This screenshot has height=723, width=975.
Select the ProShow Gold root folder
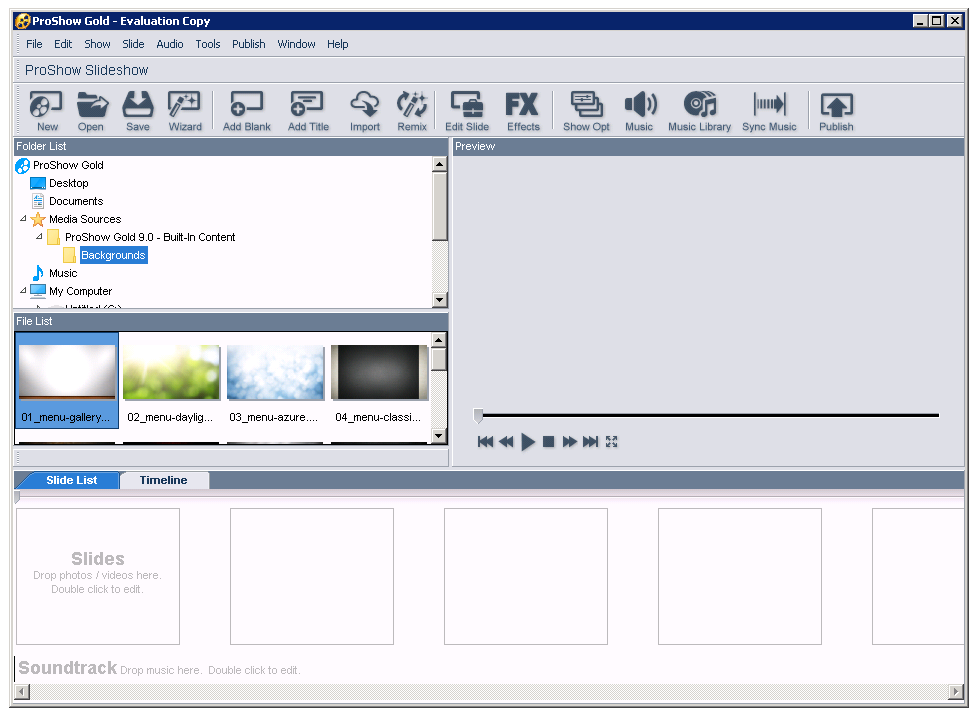pyautogui.click(x=68, y=165)
